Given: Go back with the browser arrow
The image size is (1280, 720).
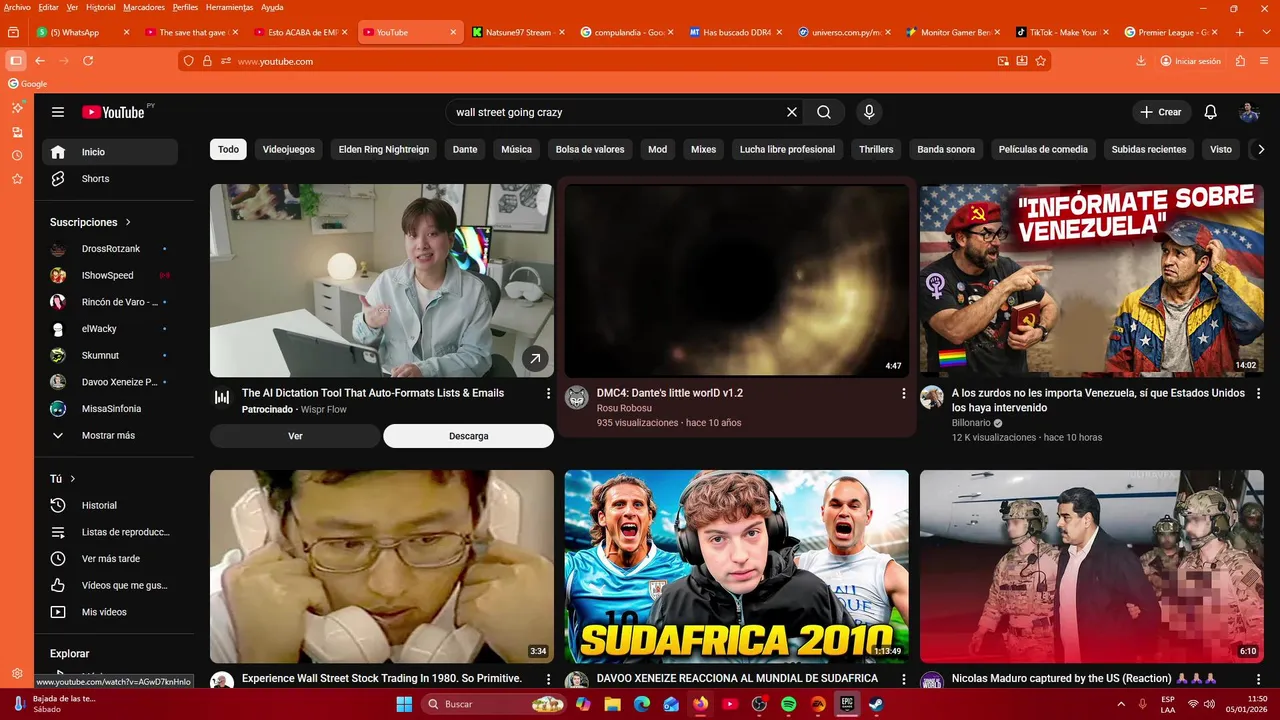Looking at the screenshot, I should 40,61.
